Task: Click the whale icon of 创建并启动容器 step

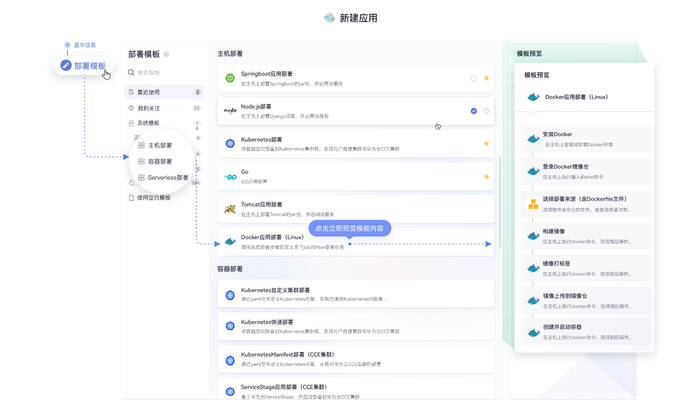Action: point(533,333)
